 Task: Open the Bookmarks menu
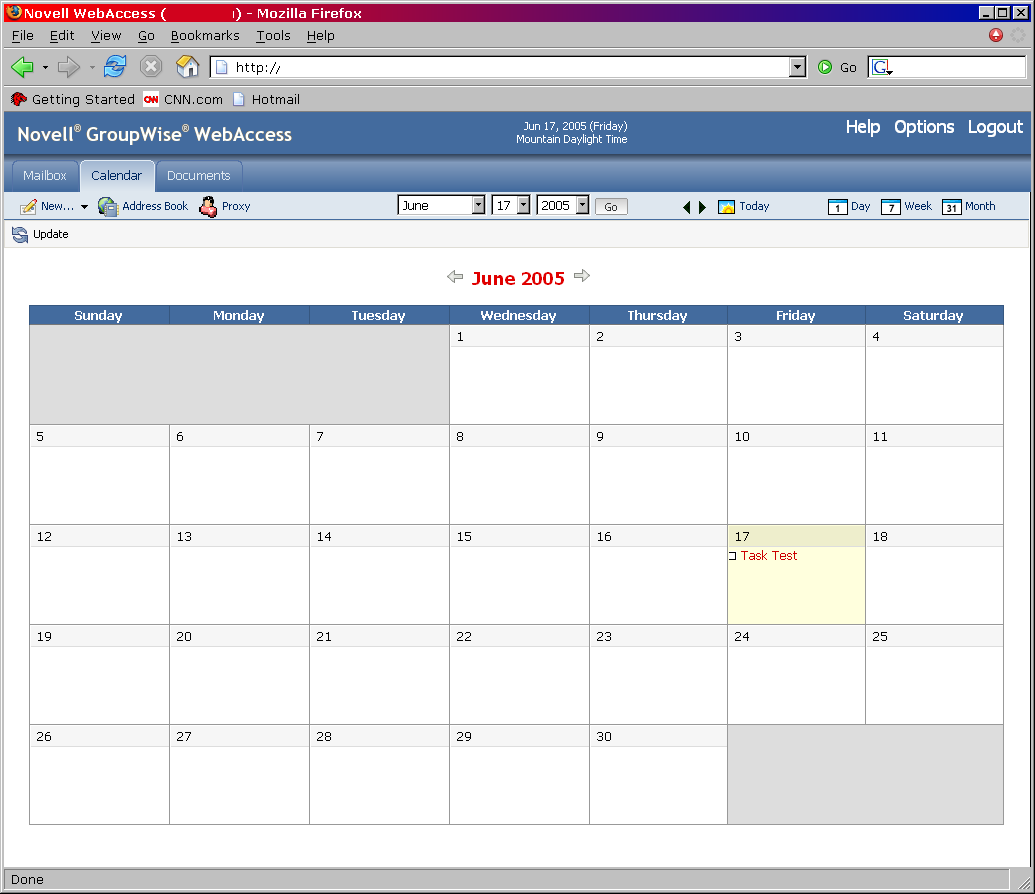205,35
